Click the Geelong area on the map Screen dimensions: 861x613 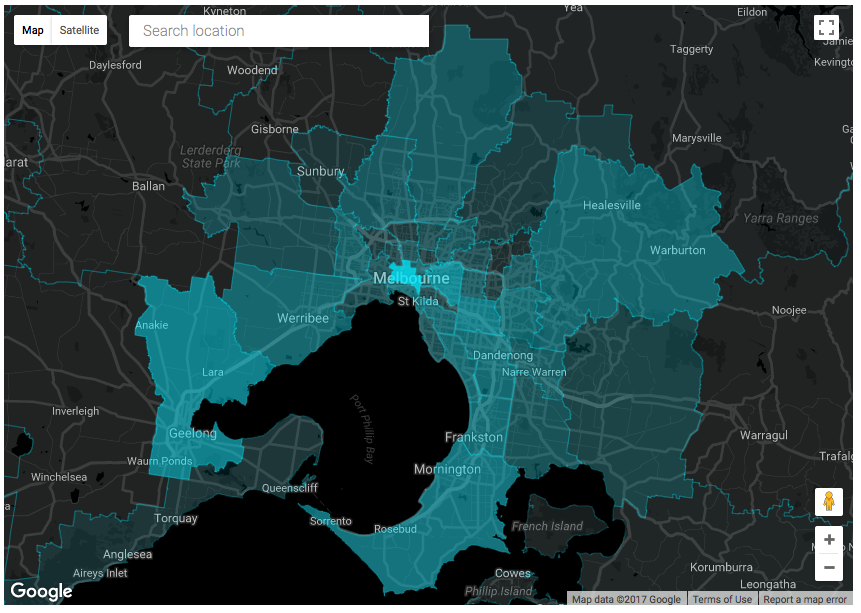191,433
